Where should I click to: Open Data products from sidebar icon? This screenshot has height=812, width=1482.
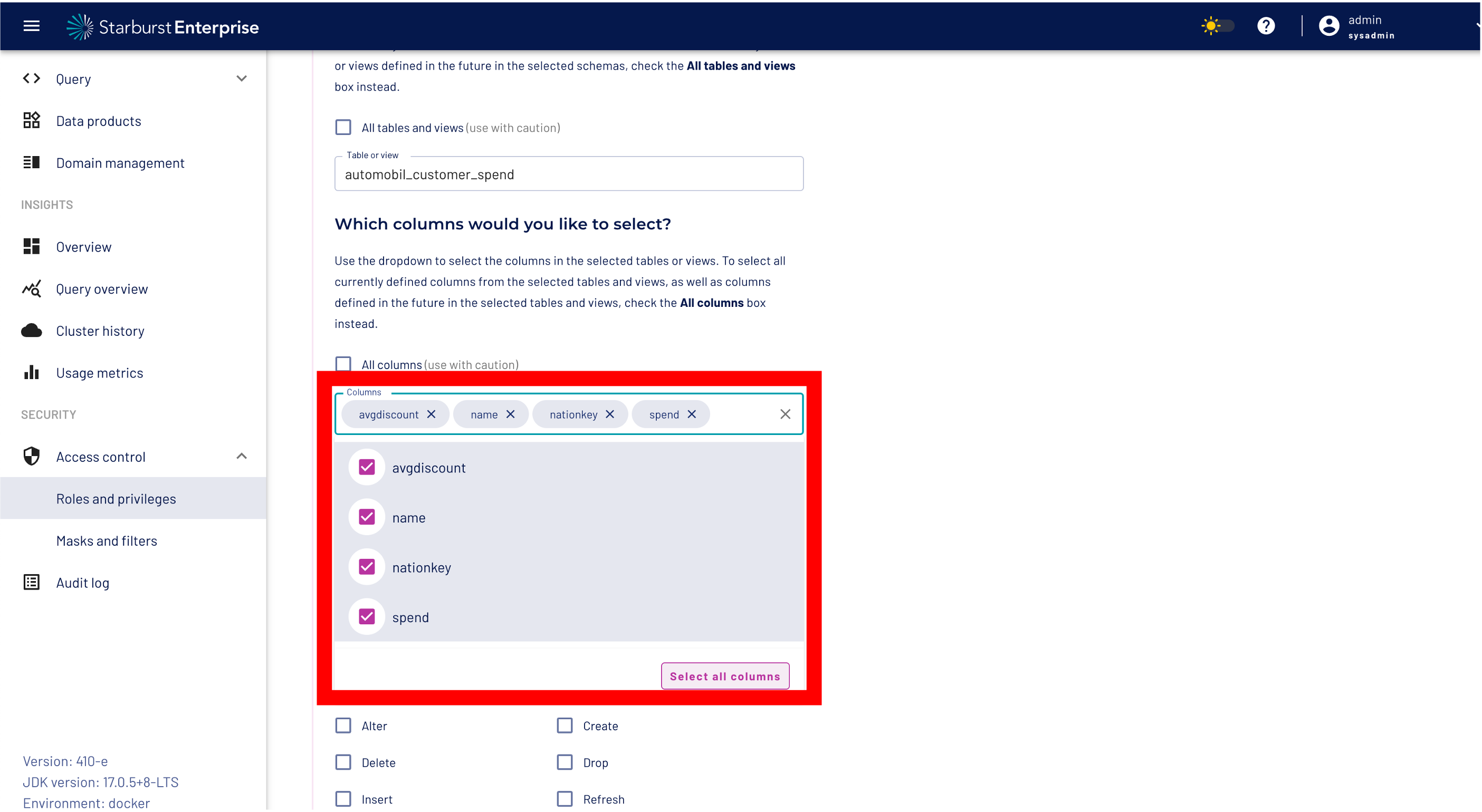[x=32, y=121]
